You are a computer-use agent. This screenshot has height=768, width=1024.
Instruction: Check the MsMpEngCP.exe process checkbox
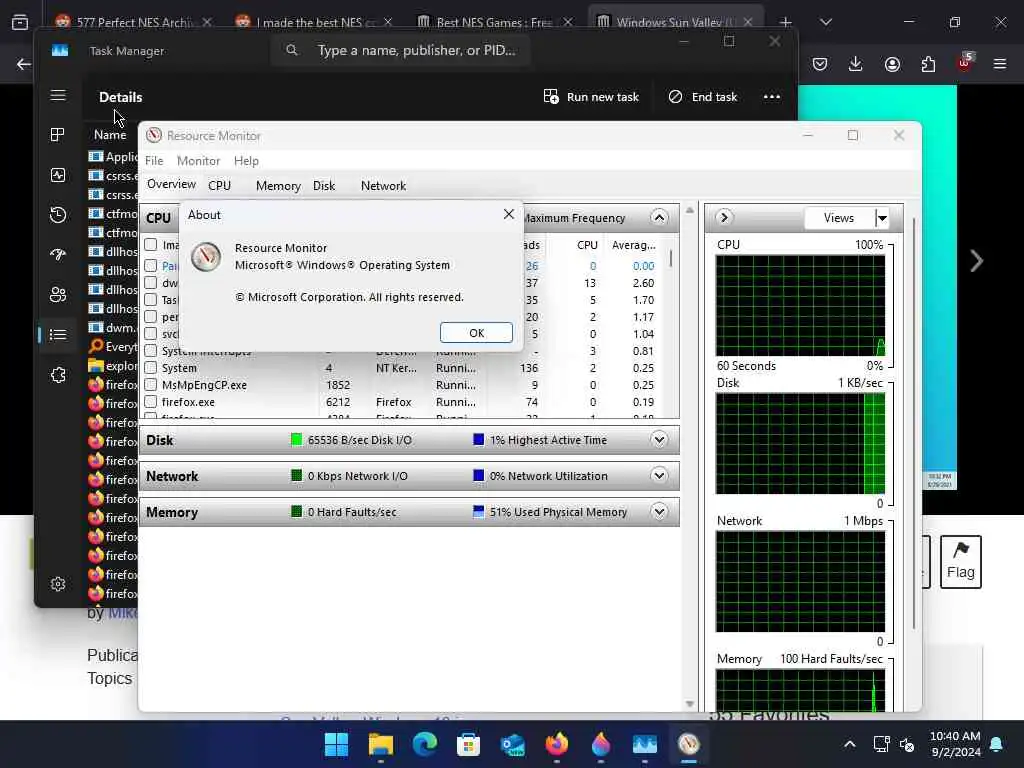click(x=151, y=385)
